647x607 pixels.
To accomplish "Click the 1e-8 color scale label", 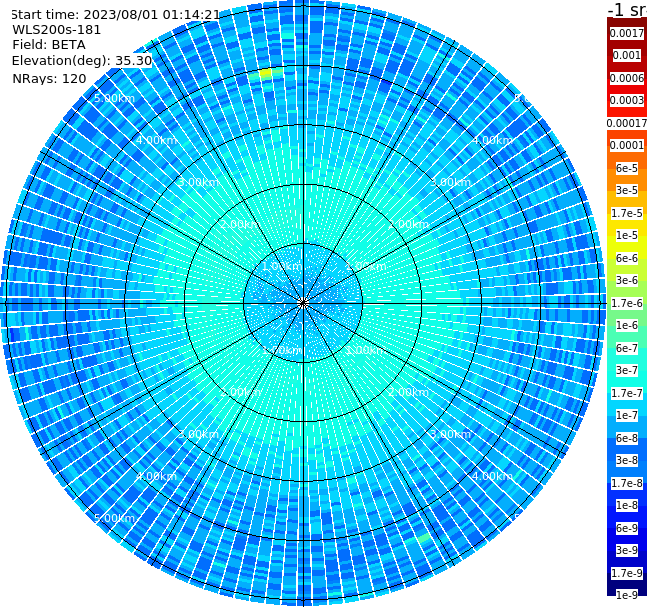I will tap(627, 505).
